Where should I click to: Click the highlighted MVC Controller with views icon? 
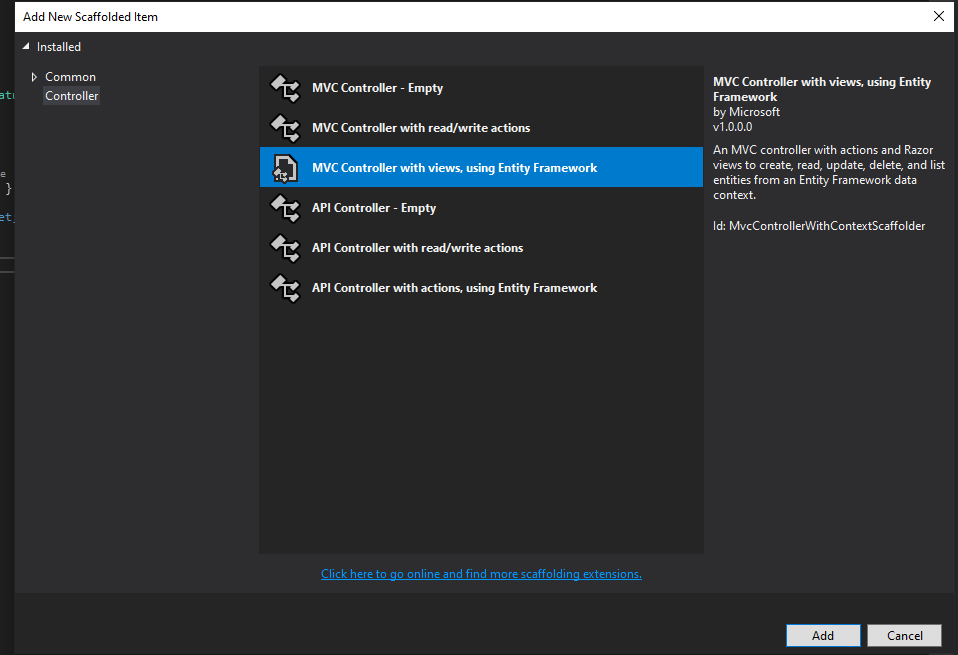coord(285,168)
